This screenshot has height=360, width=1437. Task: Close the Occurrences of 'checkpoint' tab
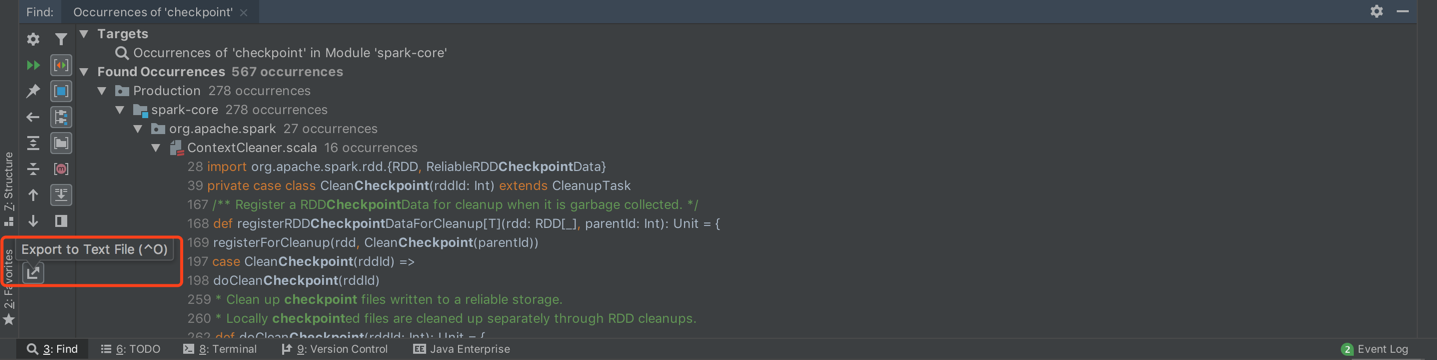(x=244, y=12)
